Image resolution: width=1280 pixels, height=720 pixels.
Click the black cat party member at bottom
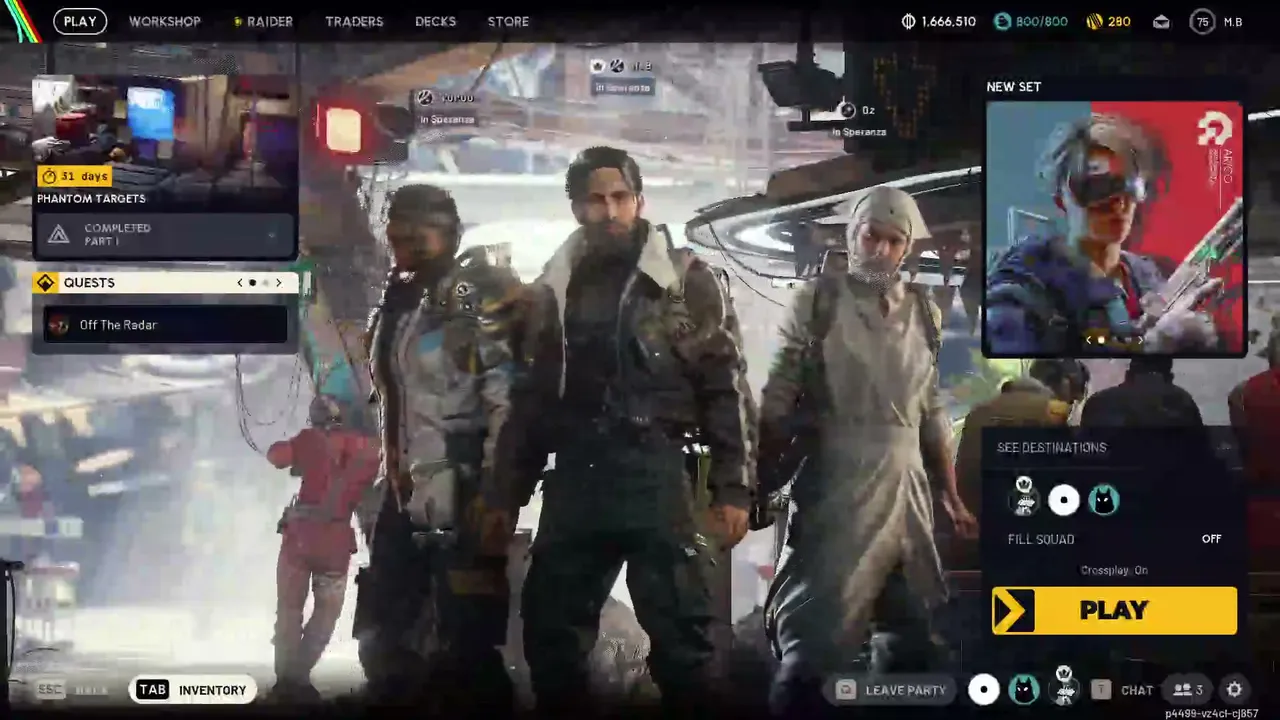click(1023, 689)
